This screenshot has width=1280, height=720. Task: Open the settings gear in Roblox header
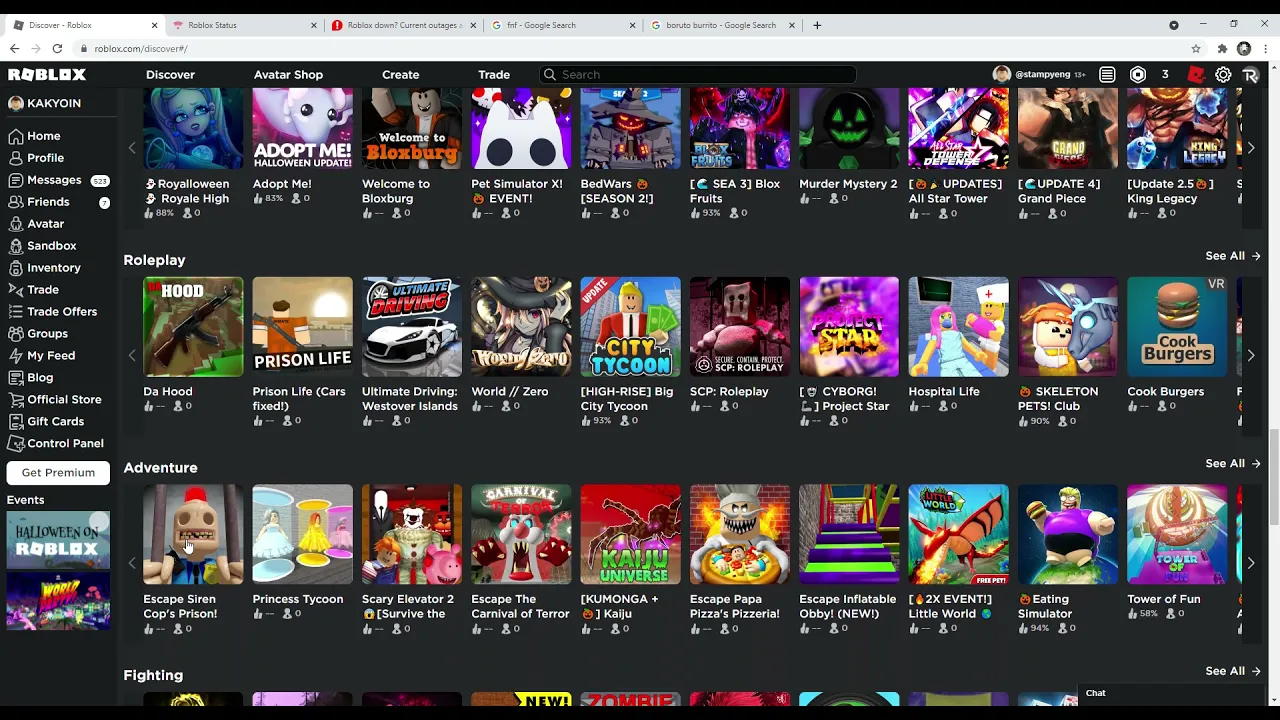1223,75
